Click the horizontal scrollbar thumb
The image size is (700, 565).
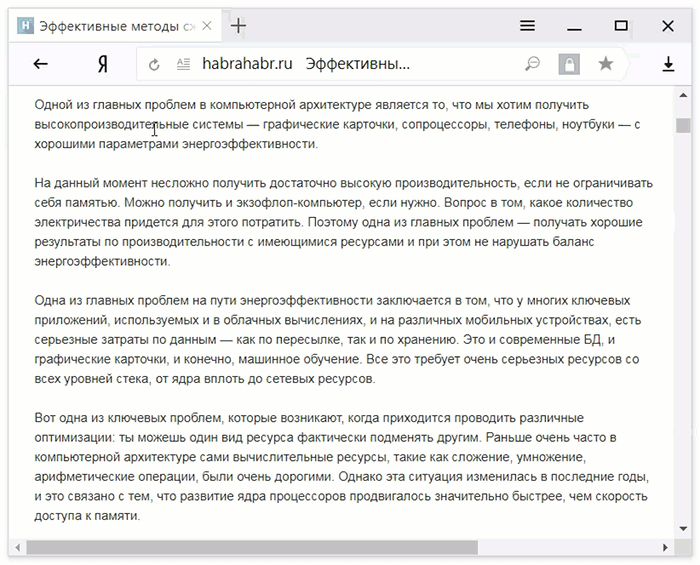(x=252, y=547)
